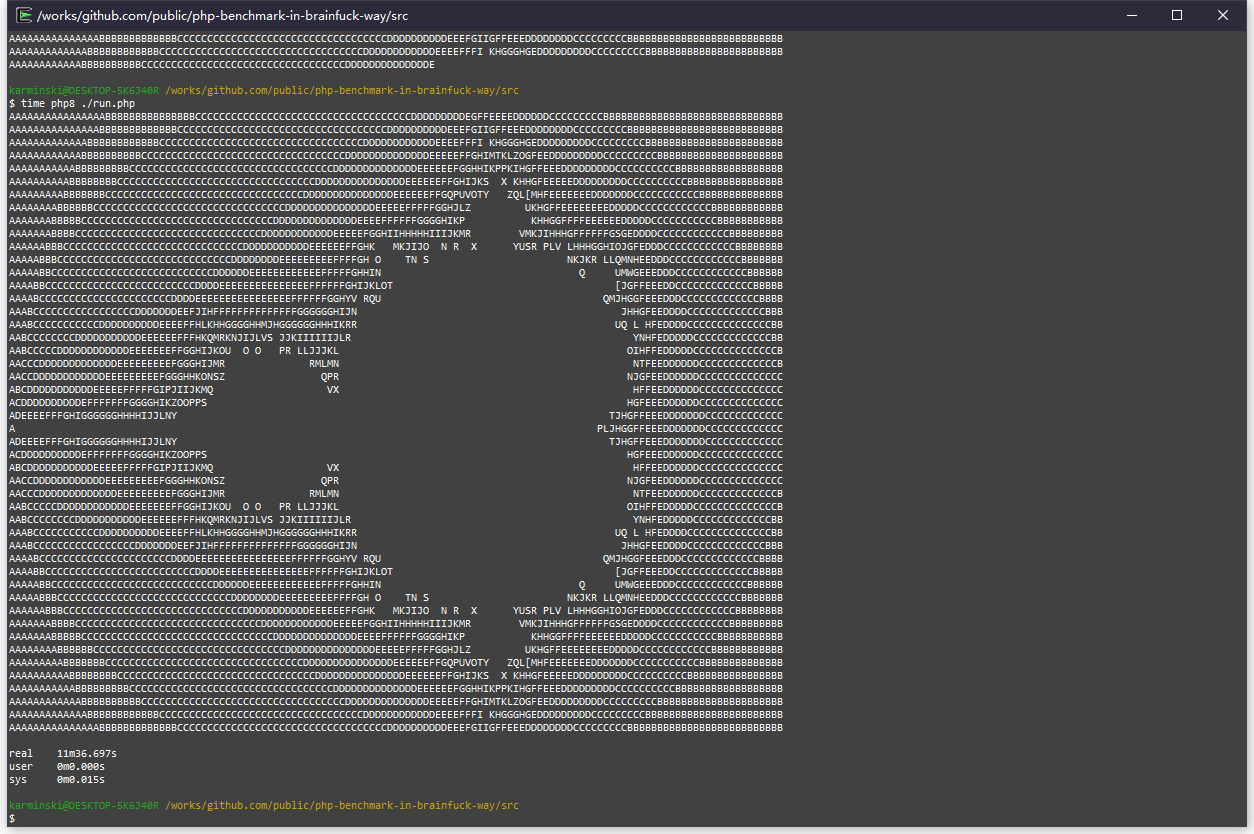
Task: Click the terminal icon in the title bar
Action: click(x=24, y=15)
